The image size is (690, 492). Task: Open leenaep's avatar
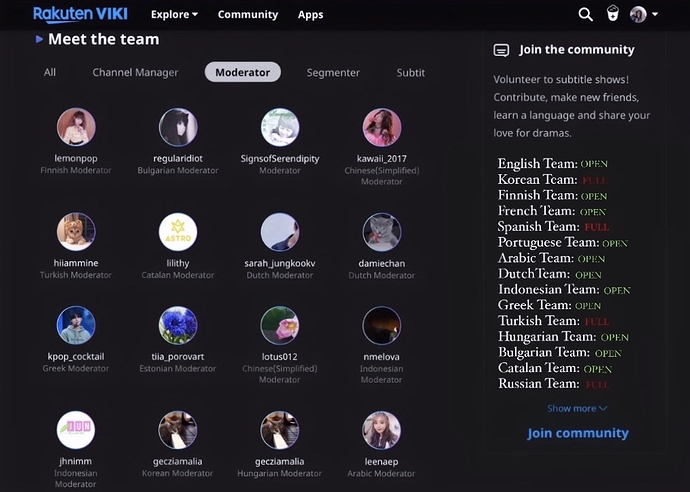pyautogui.click(x=382, y=430)
